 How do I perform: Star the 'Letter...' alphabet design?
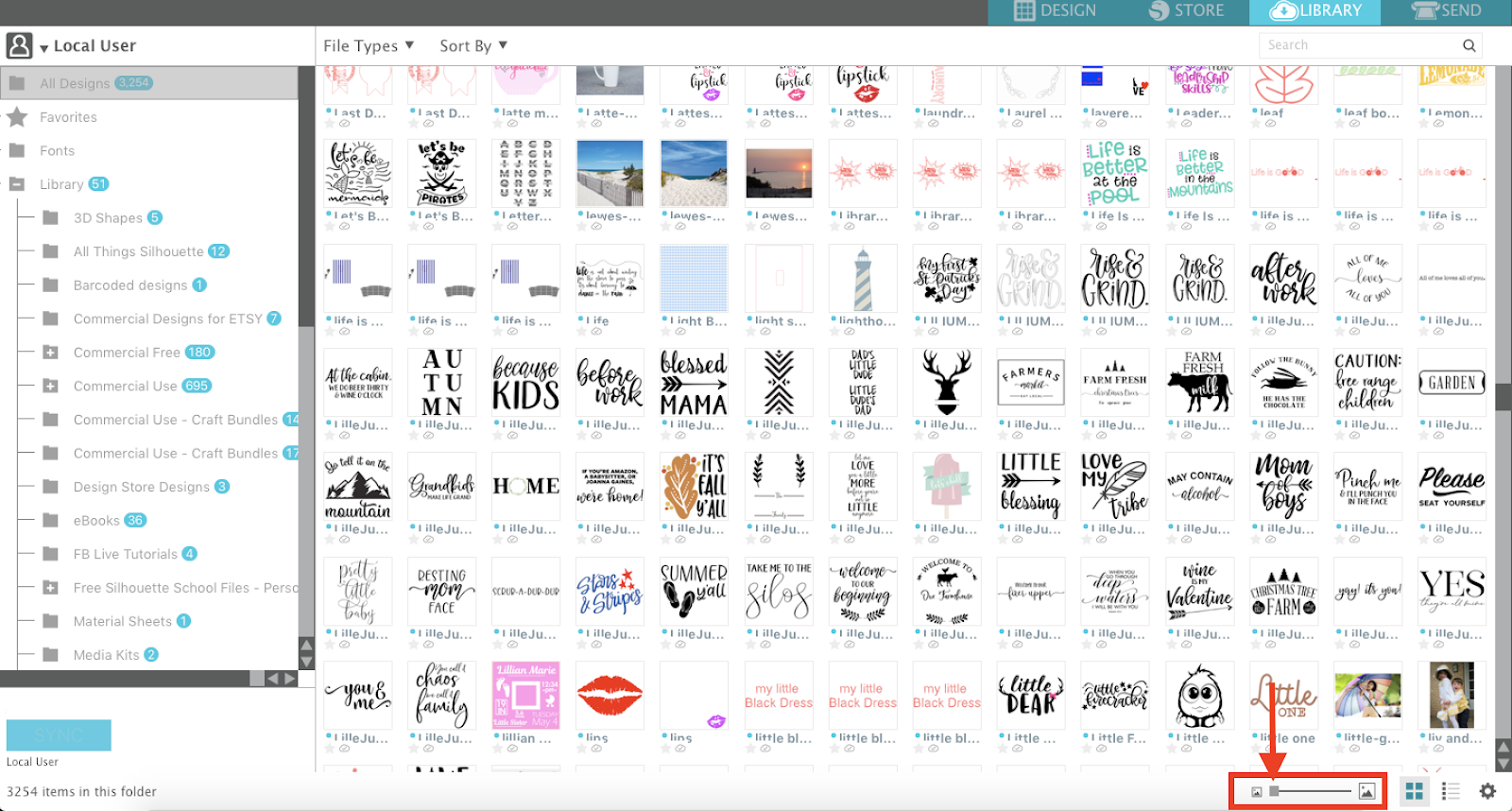[x=498, y=228]
